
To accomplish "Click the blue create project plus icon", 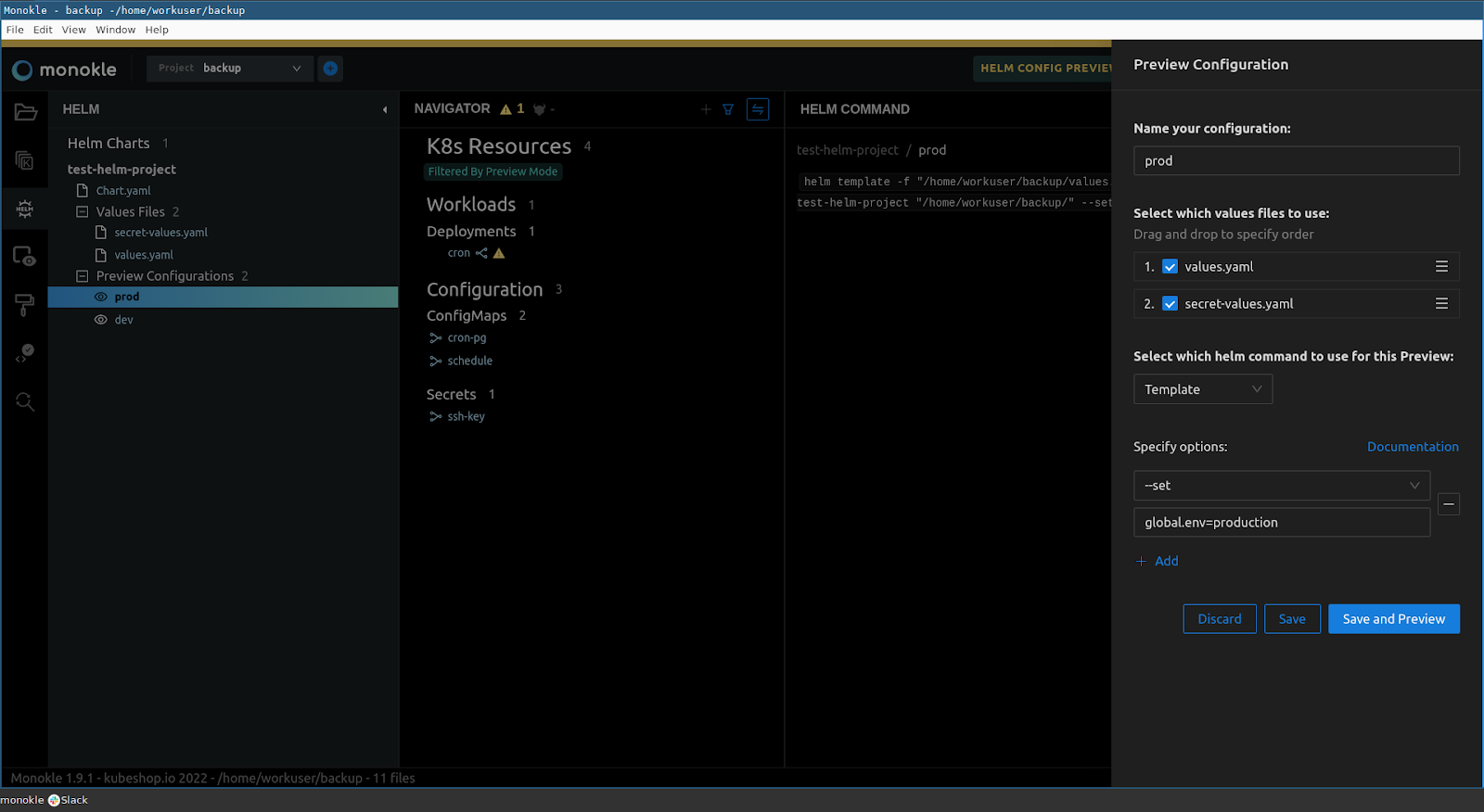I will click(330, 69).
